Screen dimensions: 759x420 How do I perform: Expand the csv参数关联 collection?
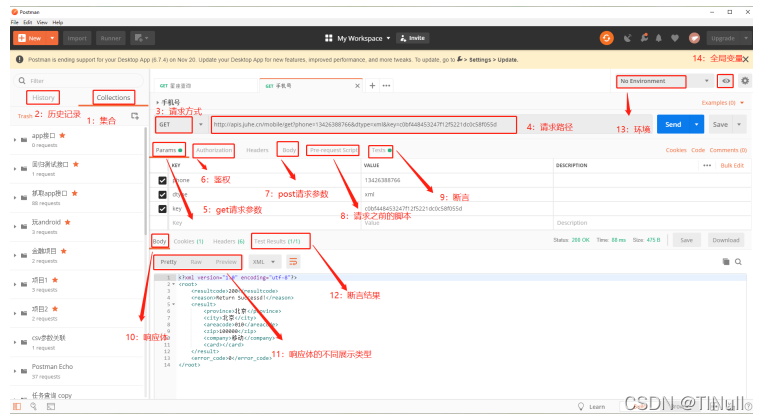click(x=15, y=342)
